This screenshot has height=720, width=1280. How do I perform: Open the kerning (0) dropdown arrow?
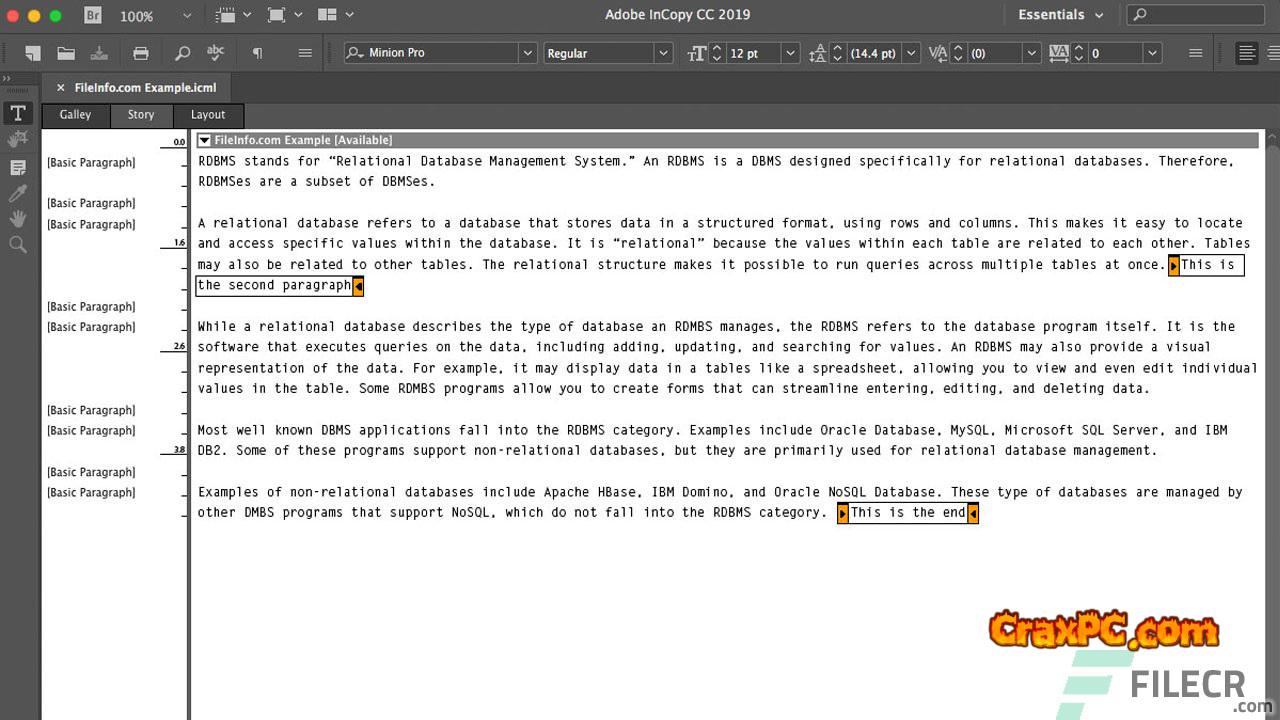pos(1032,53)
